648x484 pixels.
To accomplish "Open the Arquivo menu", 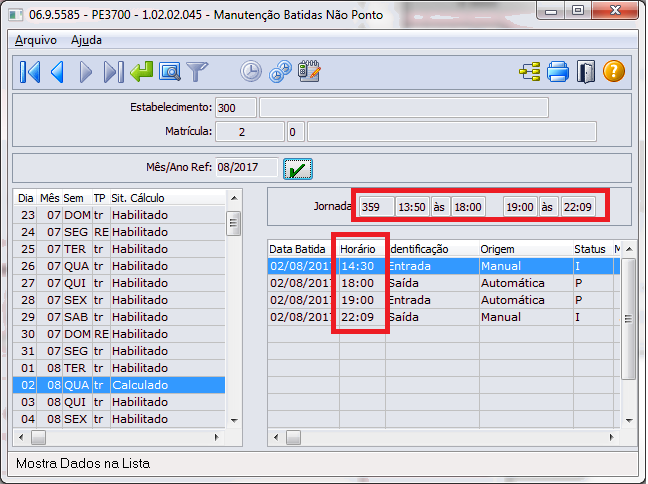I will (x=36, y=40).
